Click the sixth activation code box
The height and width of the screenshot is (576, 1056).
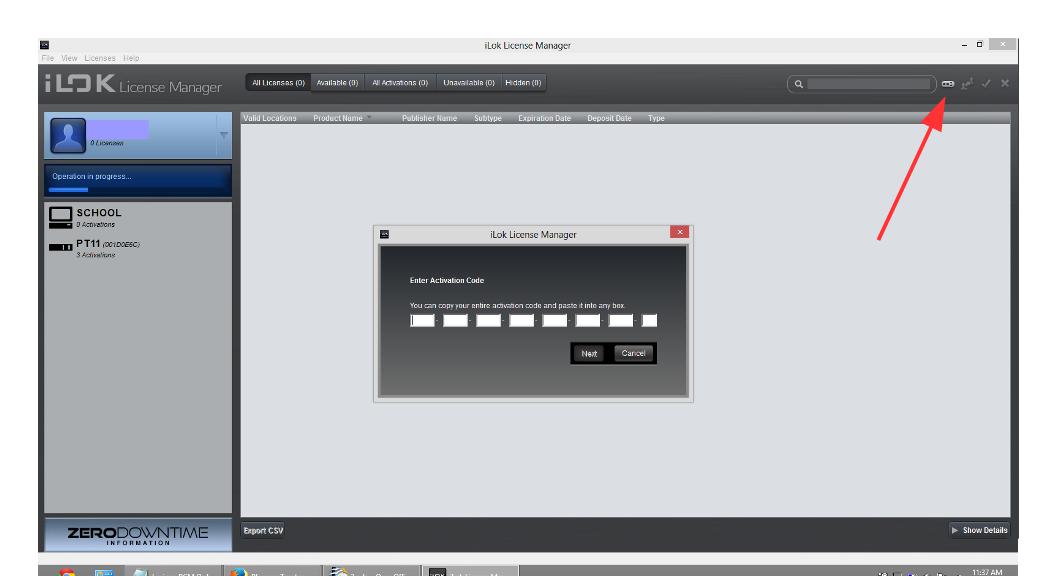tap(587, 321)
